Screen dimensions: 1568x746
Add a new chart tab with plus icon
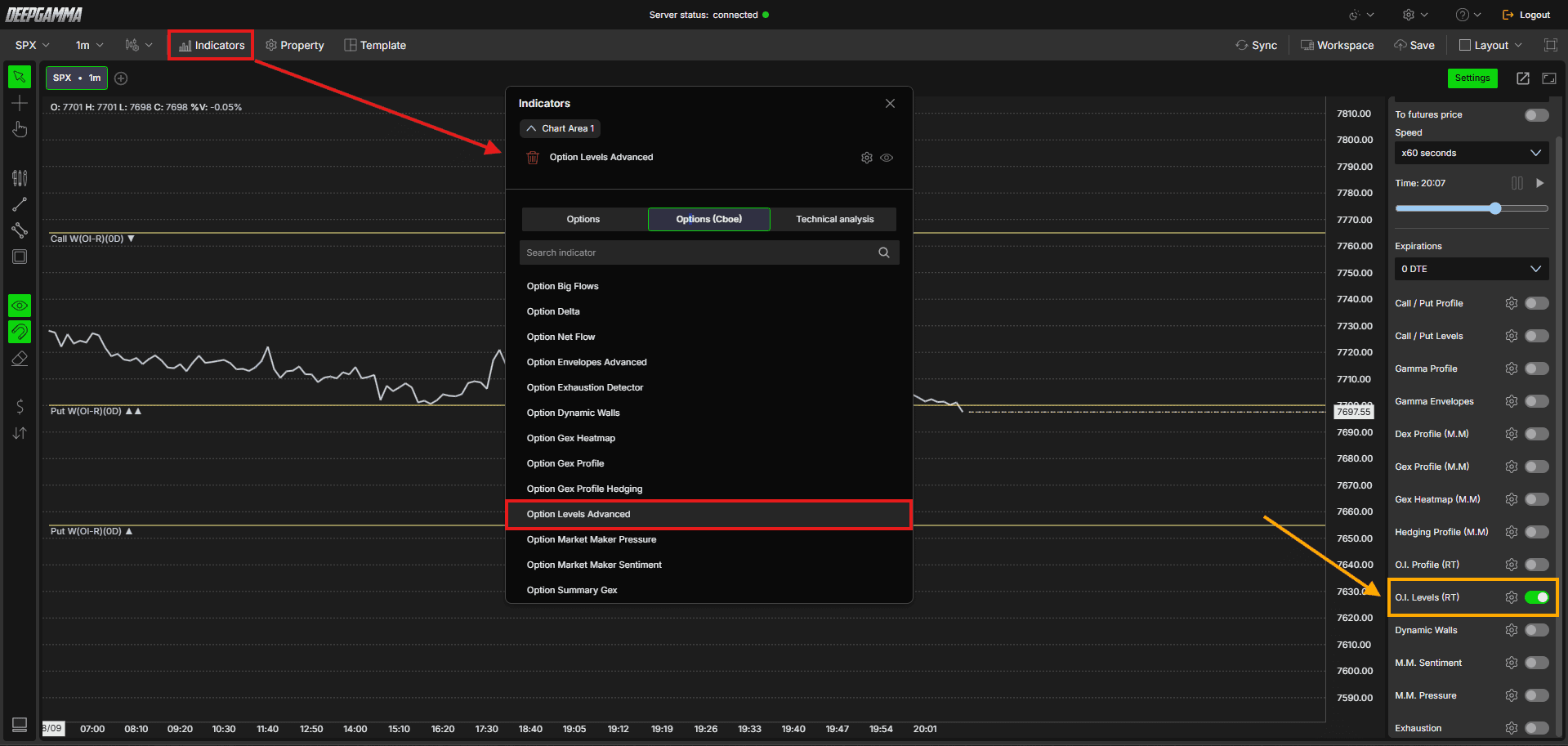(121, 78)
